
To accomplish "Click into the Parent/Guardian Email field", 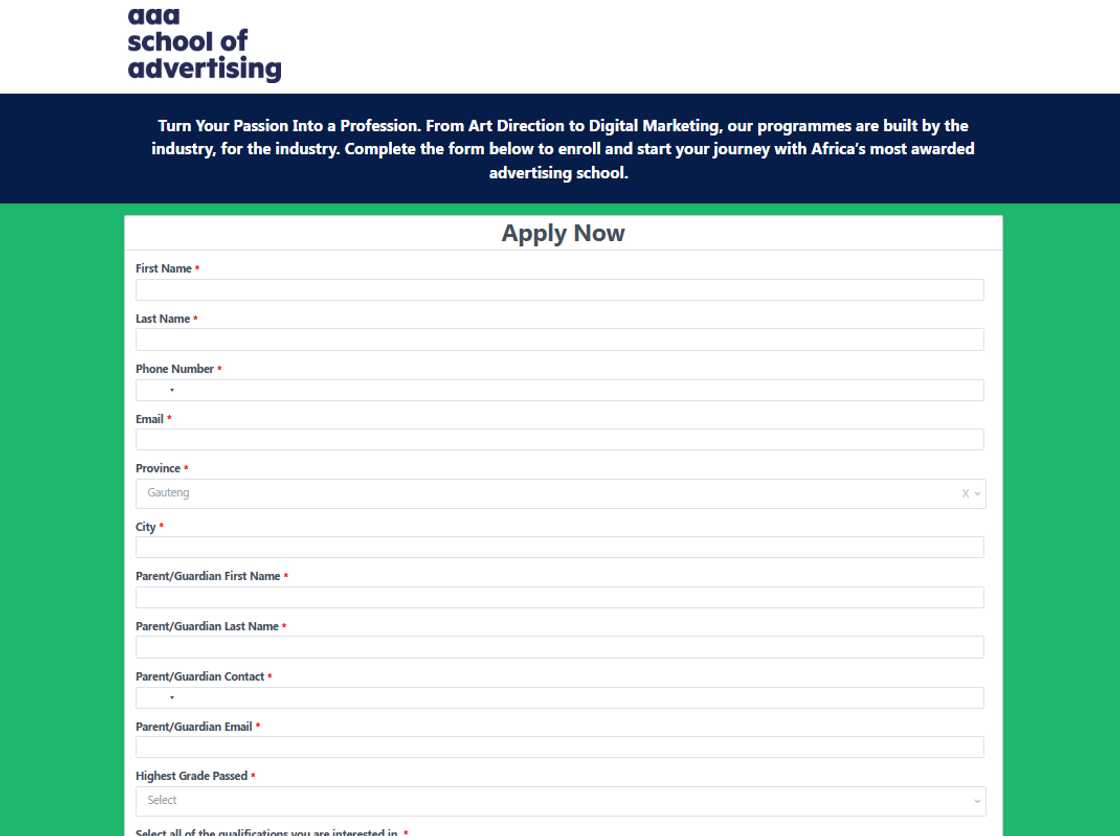I will [x=560, y=746].
